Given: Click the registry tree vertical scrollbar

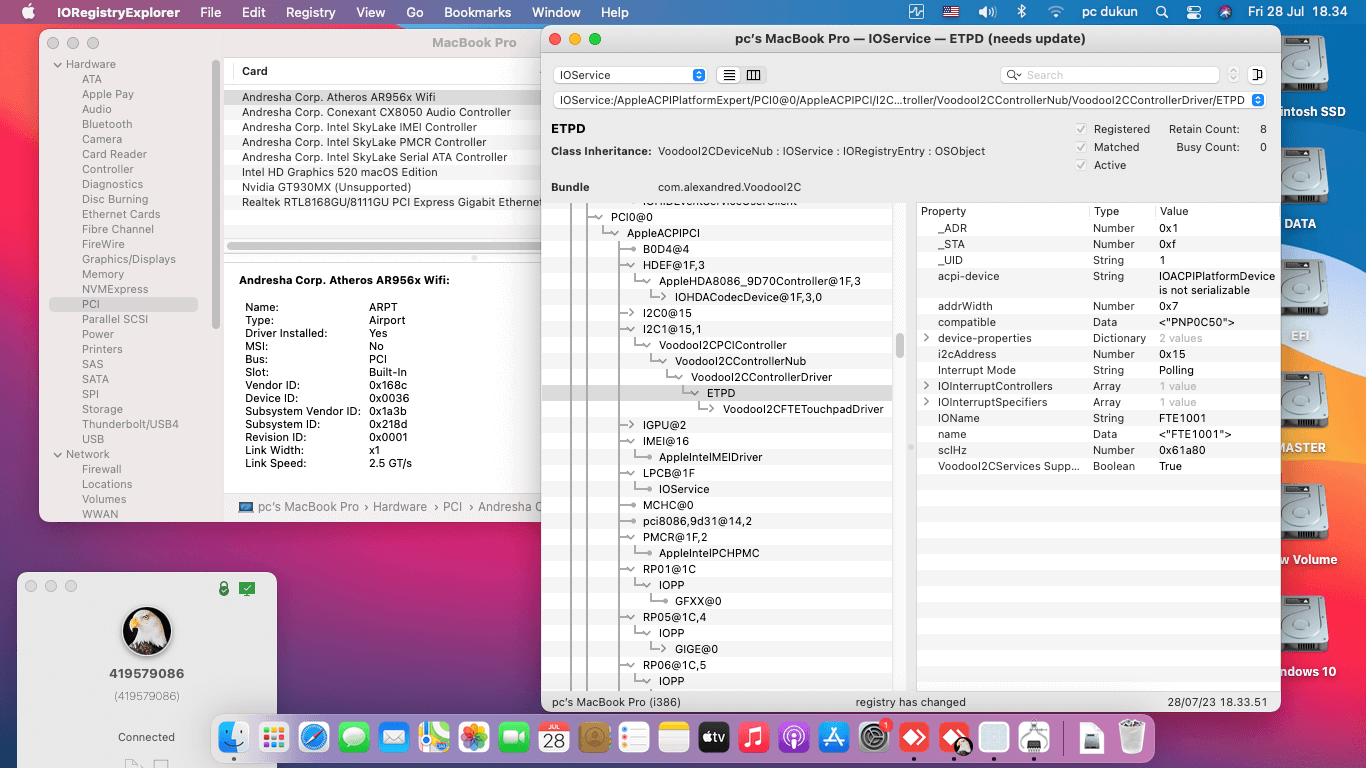Looking at the screenshot, I should [x=899, y=345].
